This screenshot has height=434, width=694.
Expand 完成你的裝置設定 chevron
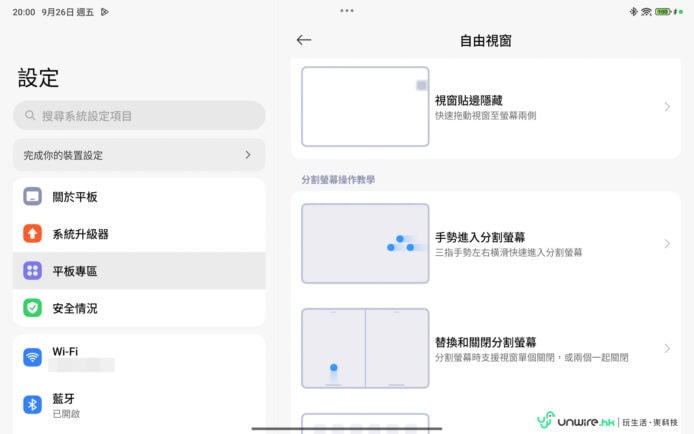pyautogui.click(x=248, y=155)
